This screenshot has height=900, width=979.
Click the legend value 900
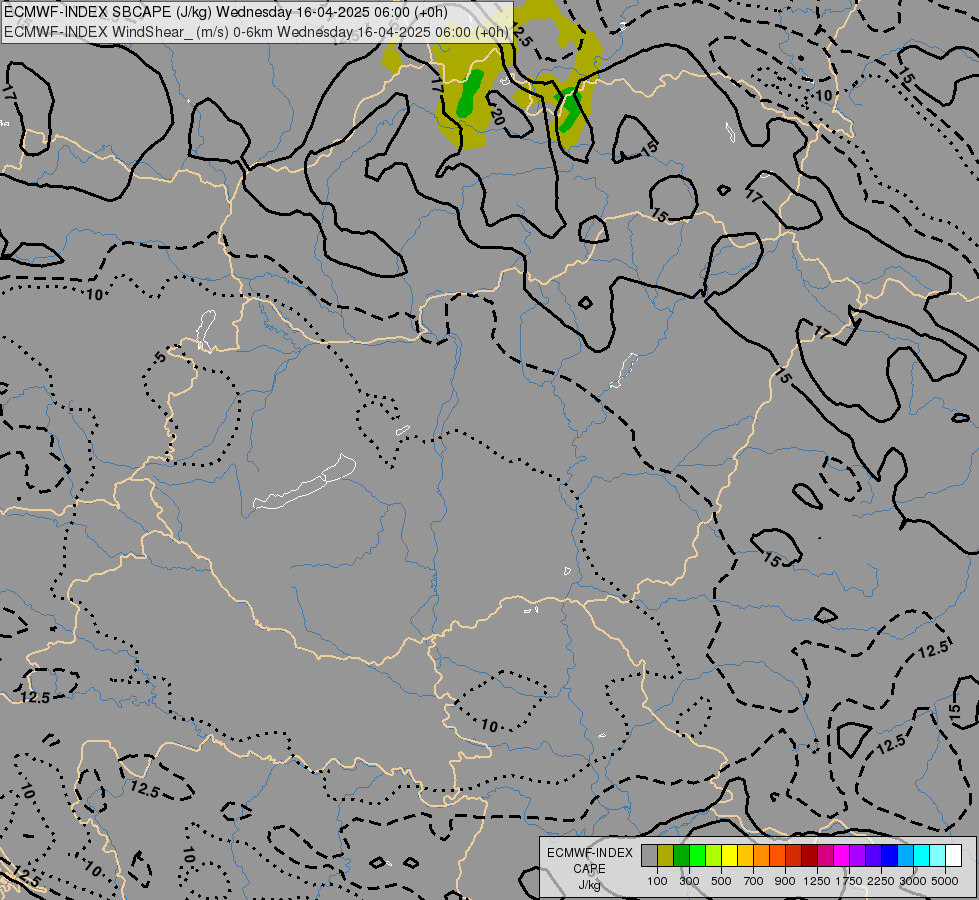tap(785, 881)
